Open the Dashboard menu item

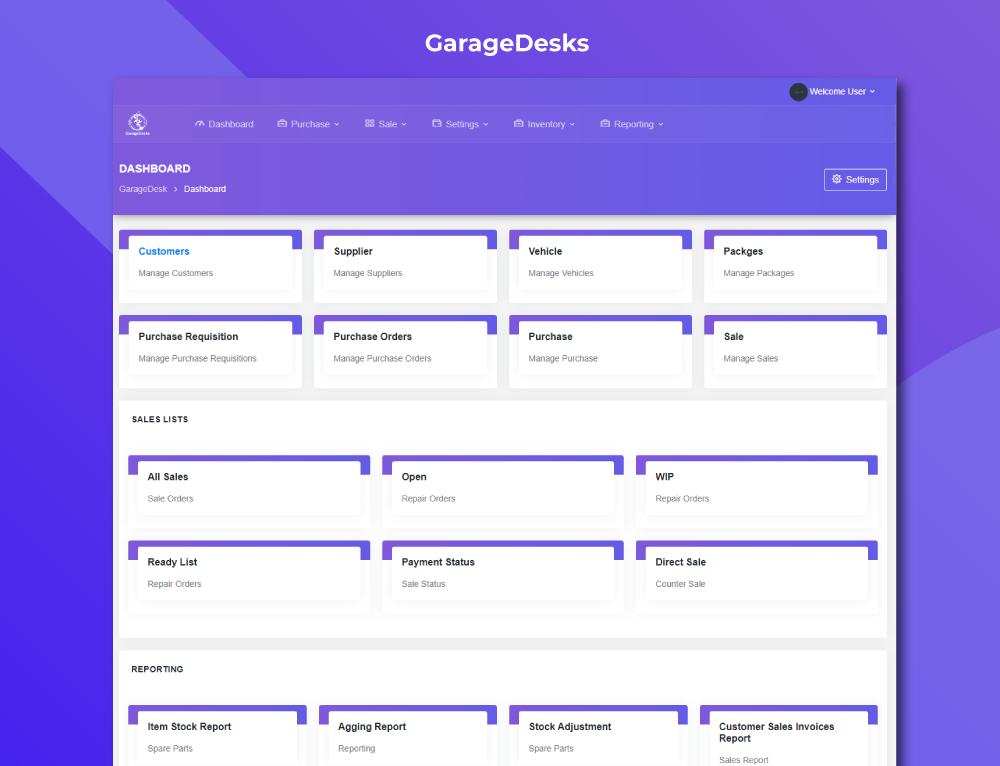[x=224, y=124]
